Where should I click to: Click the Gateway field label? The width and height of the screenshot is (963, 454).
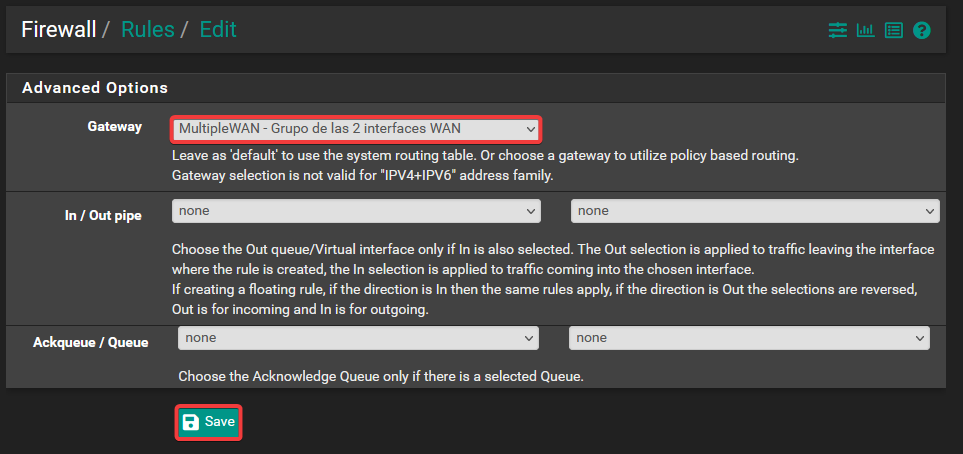click(x=114, y=127)
